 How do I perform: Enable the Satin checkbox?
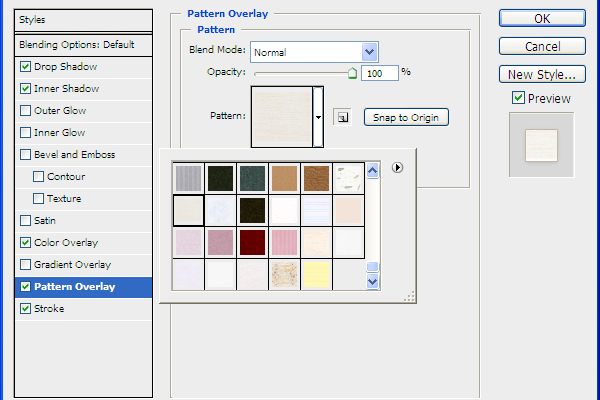pyautogui.click(x=25, y=220)
